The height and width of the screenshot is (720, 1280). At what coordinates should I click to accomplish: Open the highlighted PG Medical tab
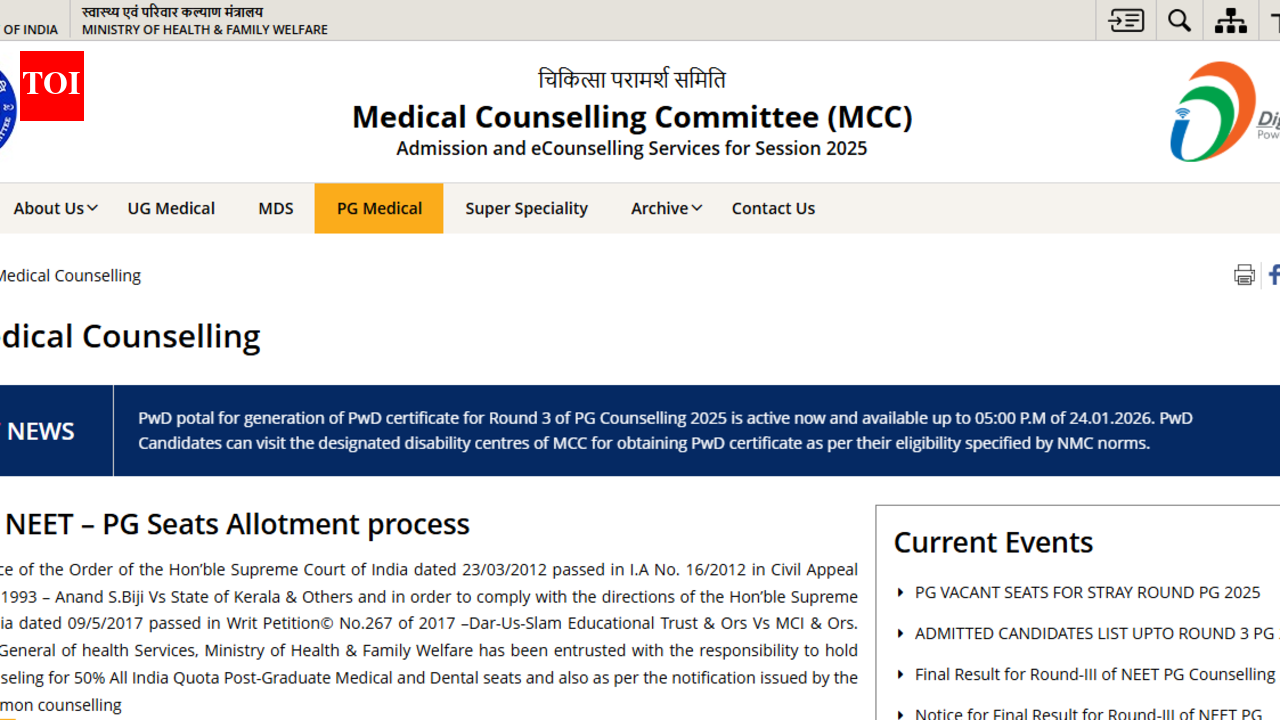379,208
